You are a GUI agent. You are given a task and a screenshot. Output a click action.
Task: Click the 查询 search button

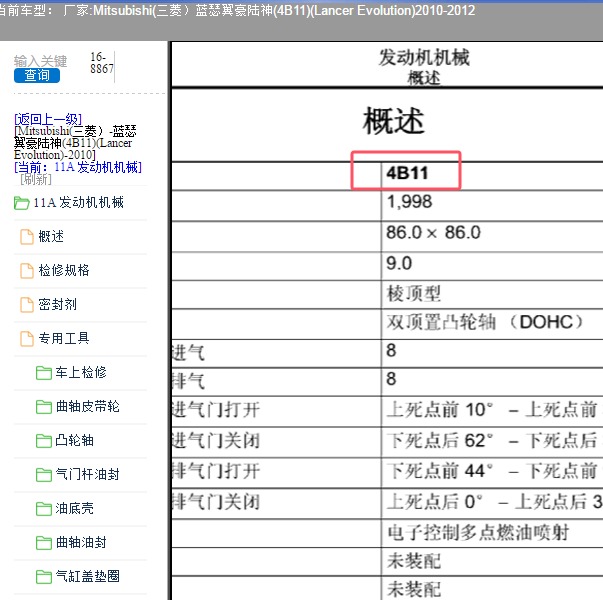coord(37,75)
